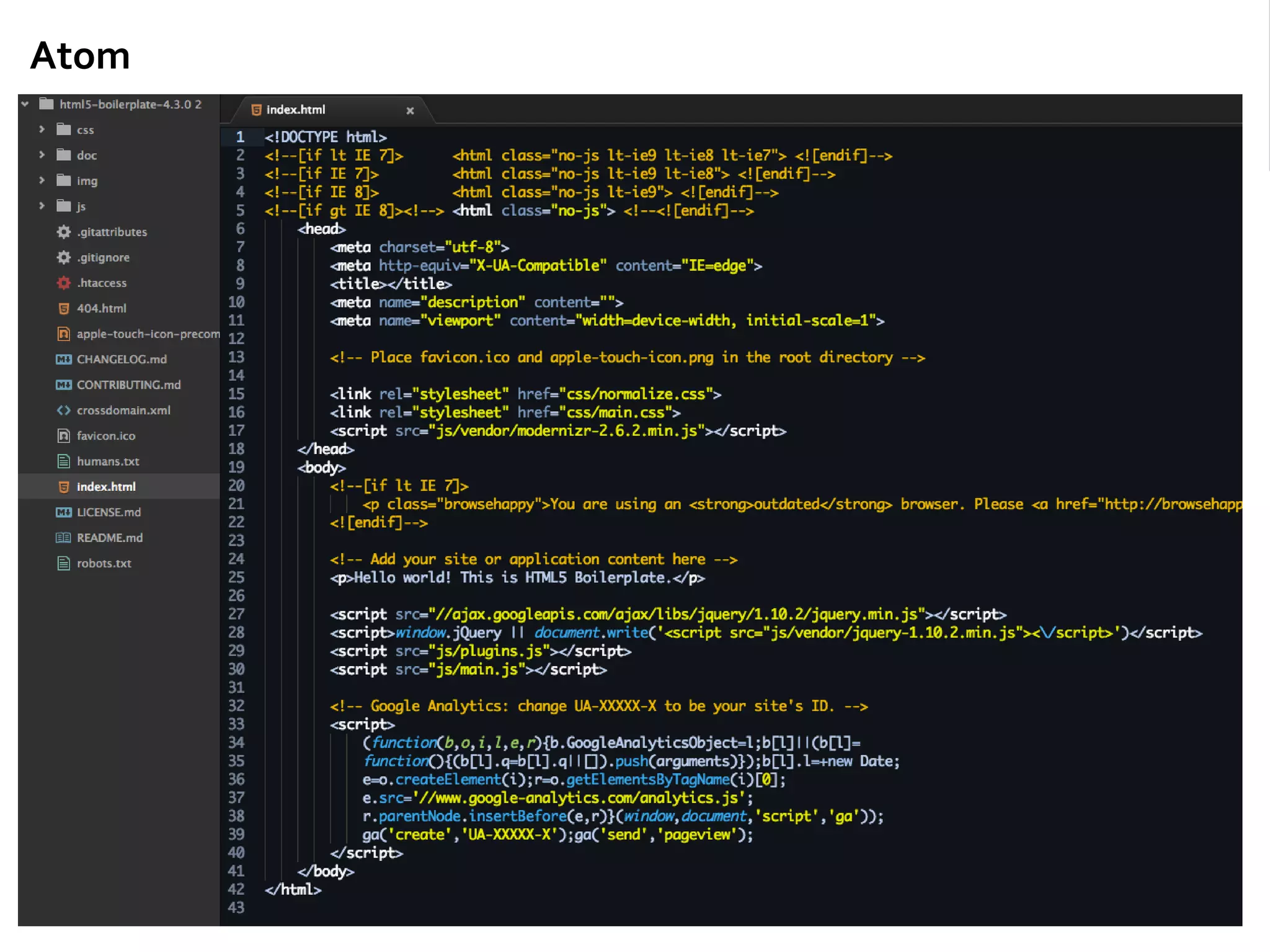Screen dimensions: 1270x952
Task: Click the css folder icon
Action: pyautogui.click(x=63, y=130)
